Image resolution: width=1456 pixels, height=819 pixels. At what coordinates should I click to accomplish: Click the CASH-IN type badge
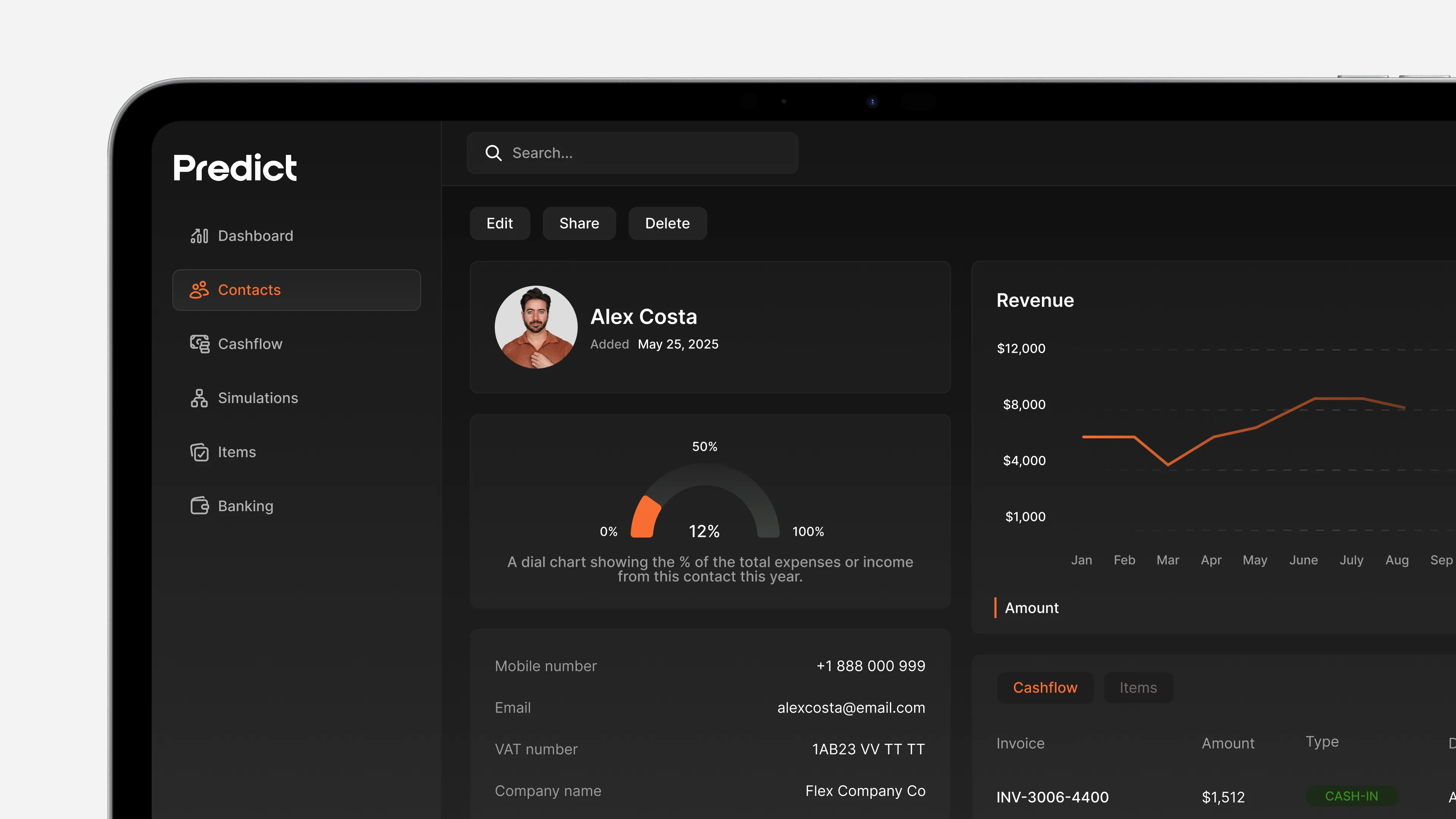click(1351, 796)
